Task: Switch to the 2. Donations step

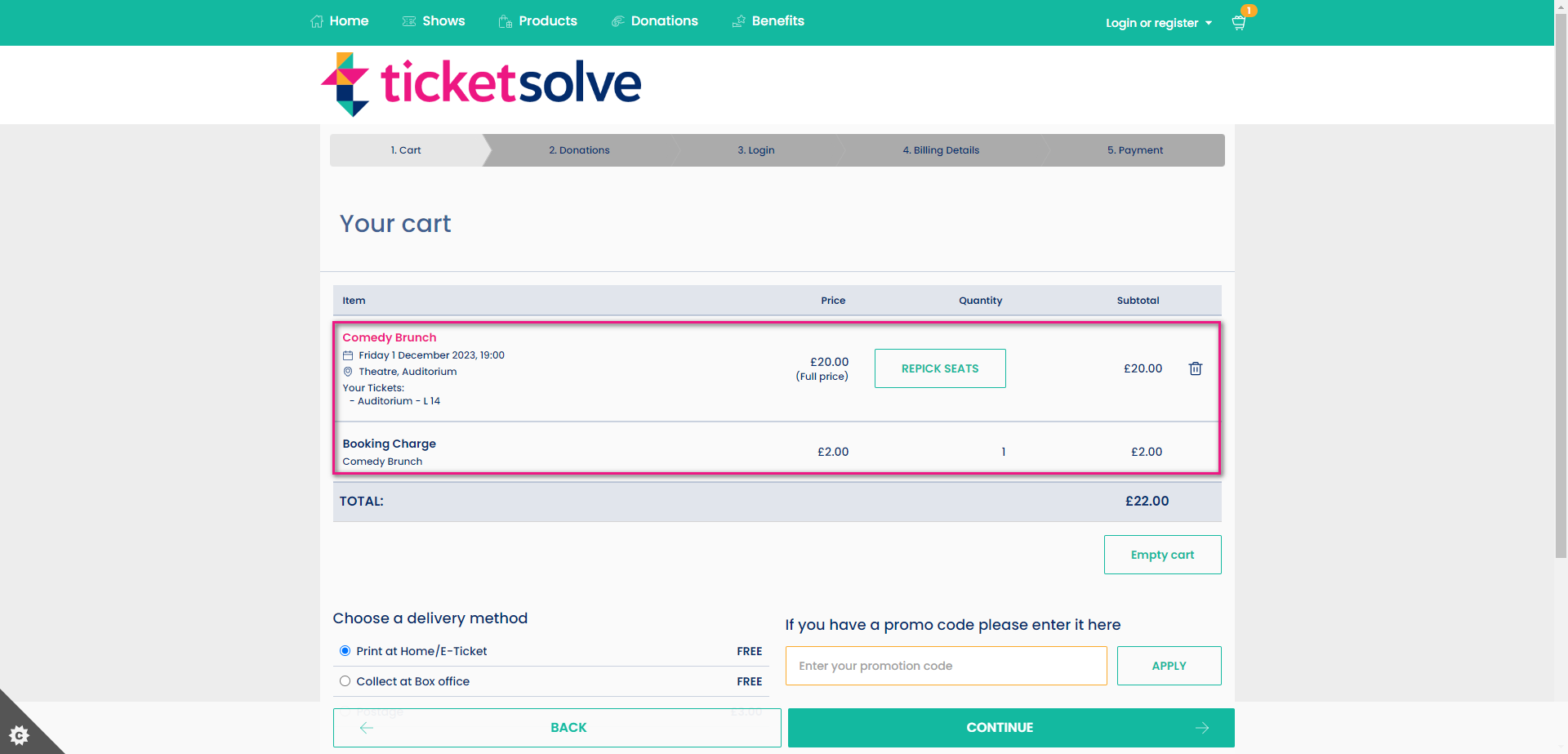Action: coord(579,149)
